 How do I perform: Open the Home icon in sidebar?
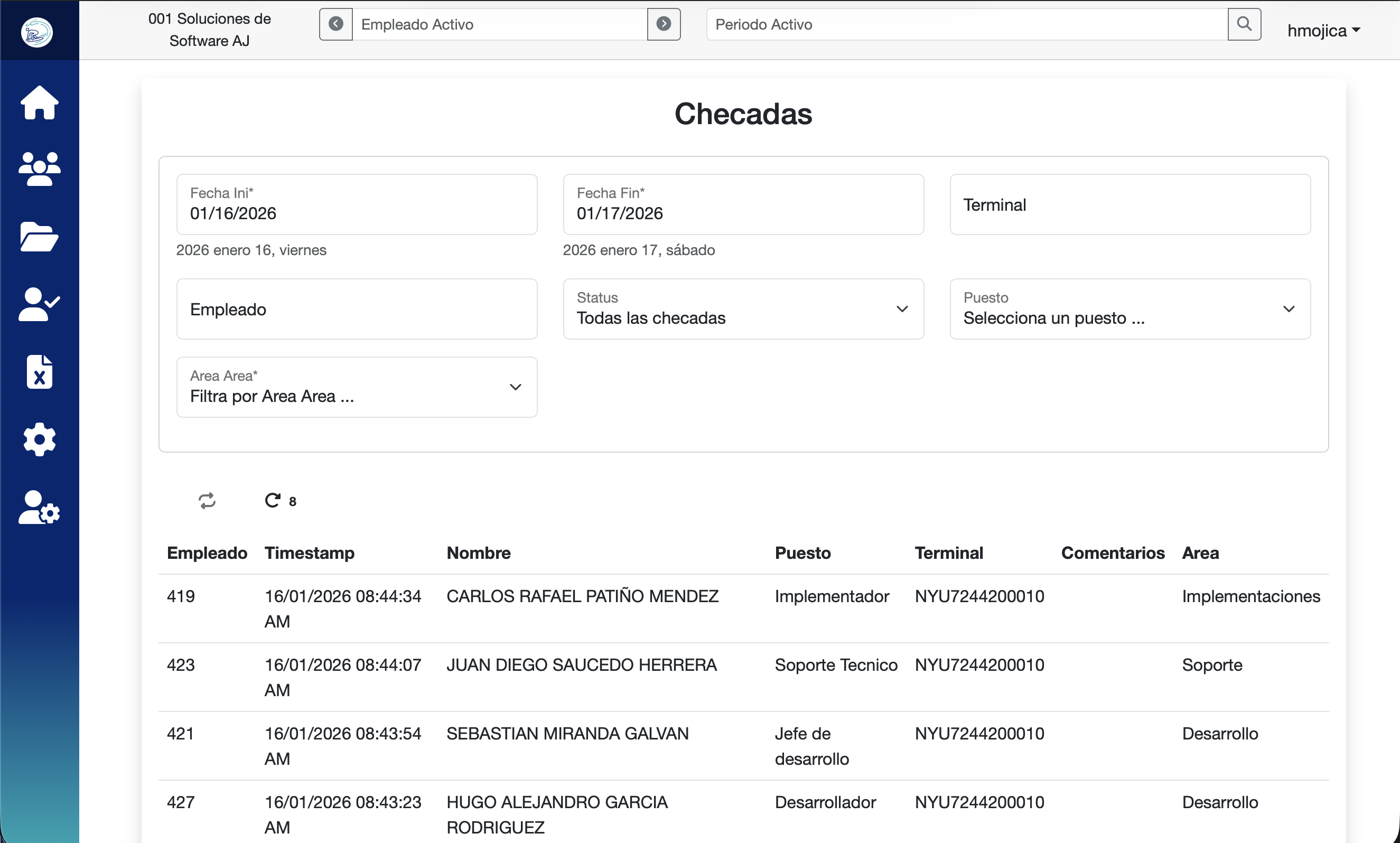(x=39, y=103)
